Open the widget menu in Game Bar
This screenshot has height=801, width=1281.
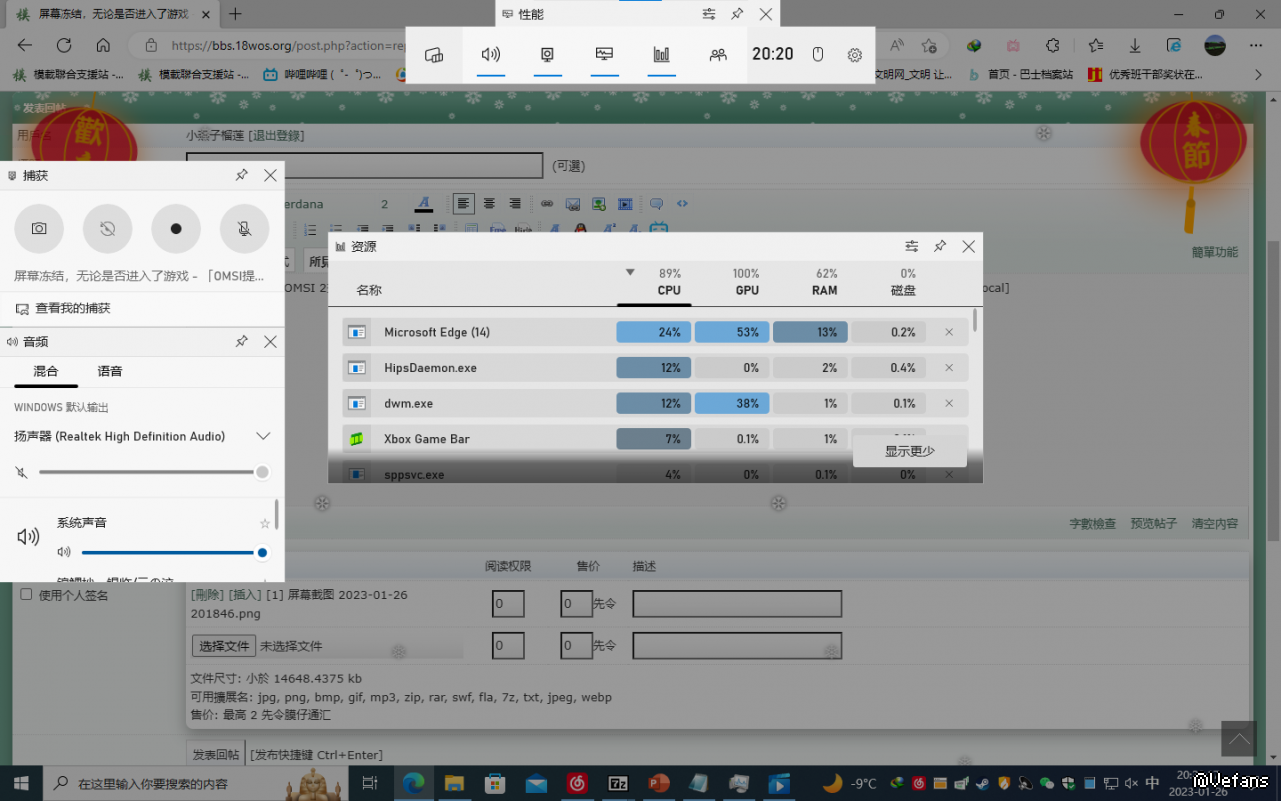[x=434, y=55]
